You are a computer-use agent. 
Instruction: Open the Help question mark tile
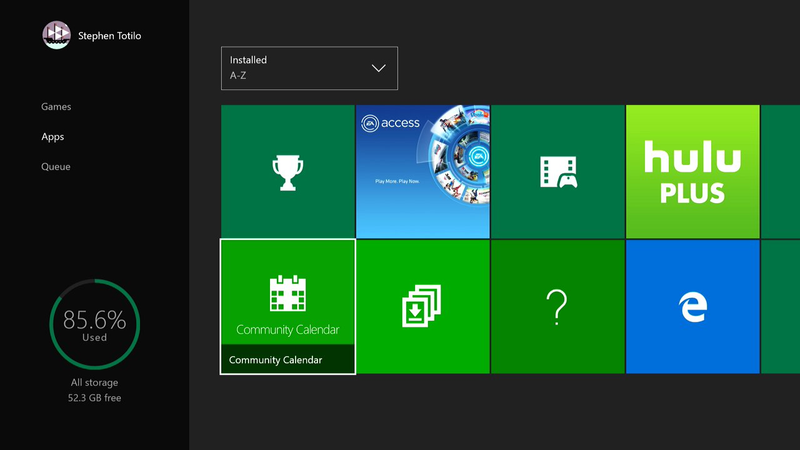point(558,307)
